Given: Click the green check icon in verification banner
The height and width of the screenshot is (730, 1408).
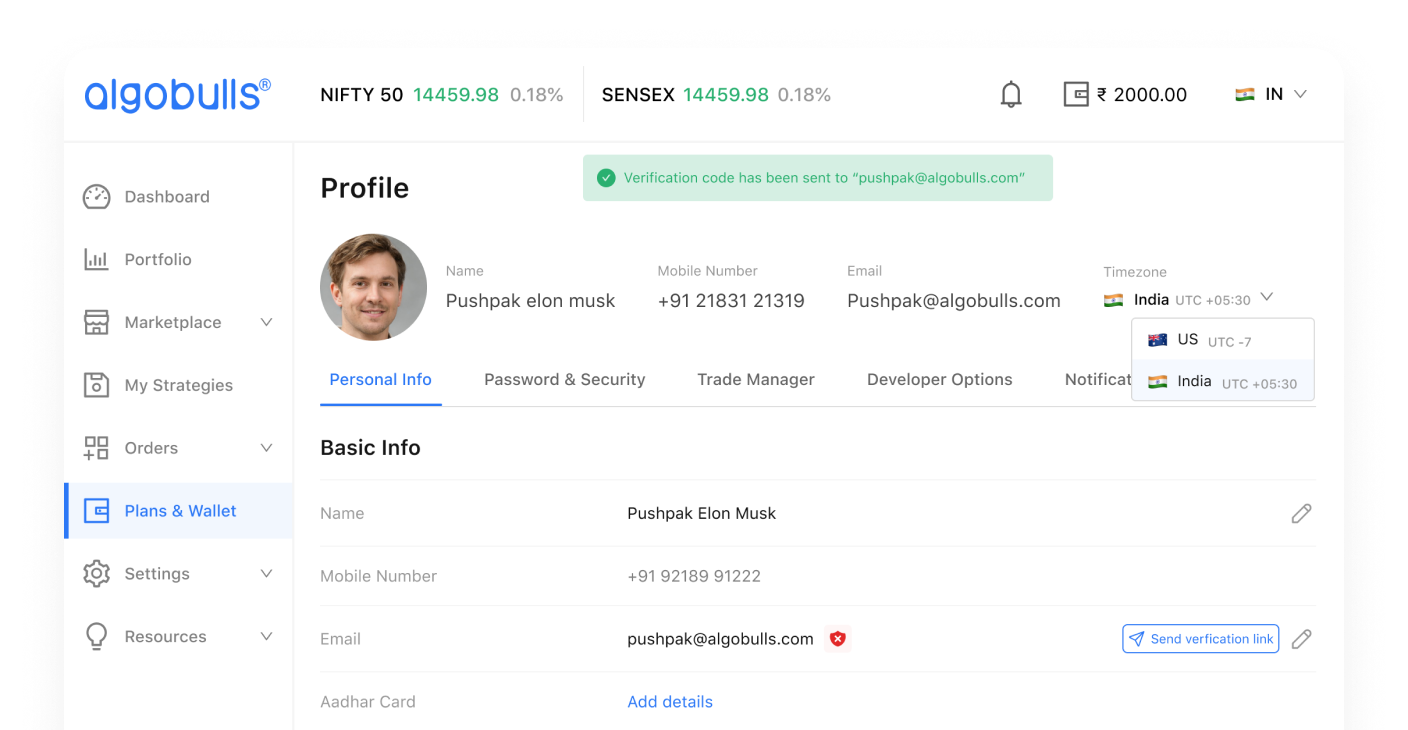Looking at the screenshot, I should pyautogui.click(x=605, y=178).
